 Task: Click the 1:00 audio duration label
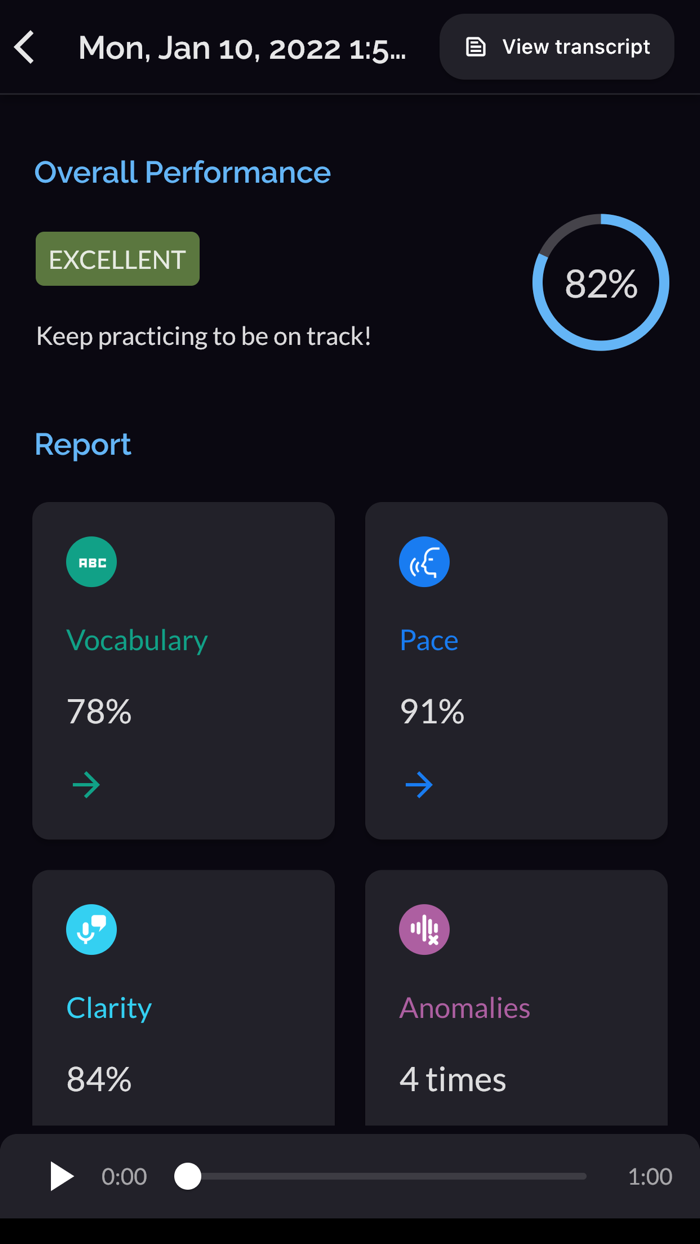click(x=650, y=1176)
